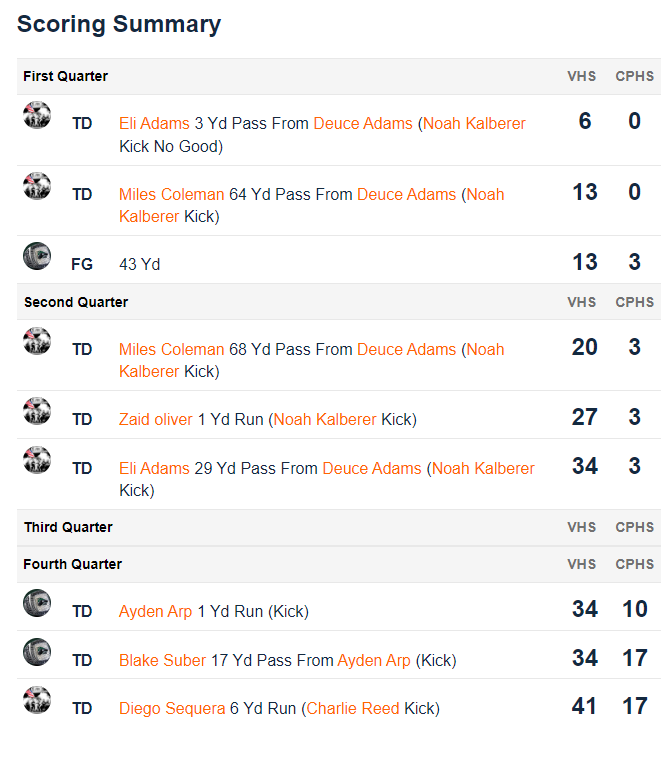Click team logo beside 68 Yd Pass touchdown
The height and width of the screenshot is (767, 667).
pyautogui.click(x=37, y=341)
